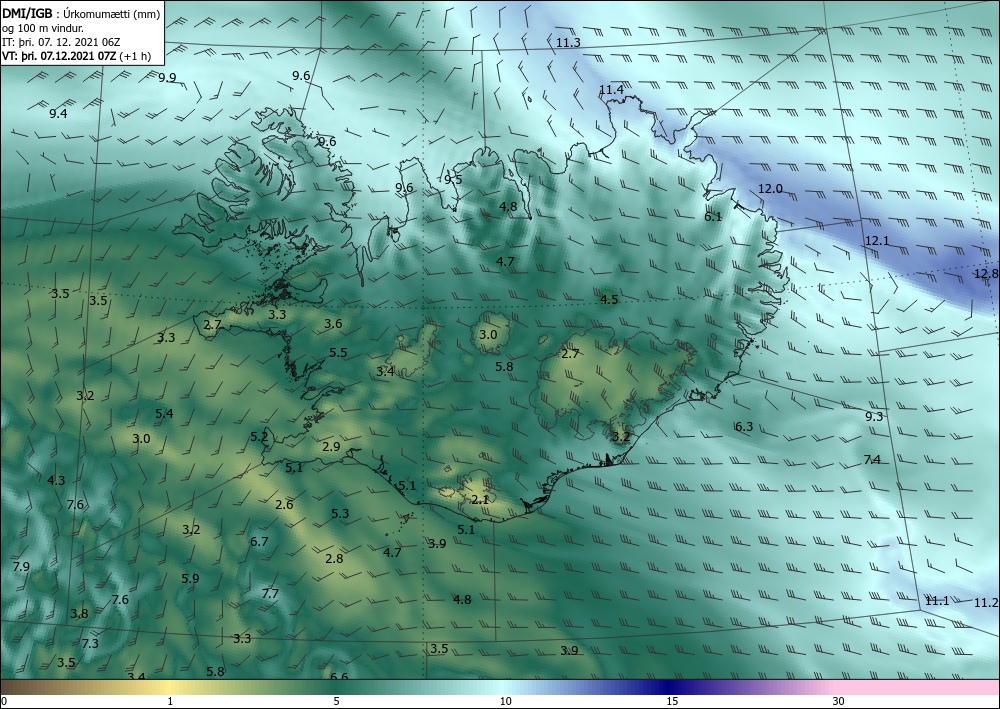
Task: Click the map value 5.2
Action: click(x=259, y=436)
